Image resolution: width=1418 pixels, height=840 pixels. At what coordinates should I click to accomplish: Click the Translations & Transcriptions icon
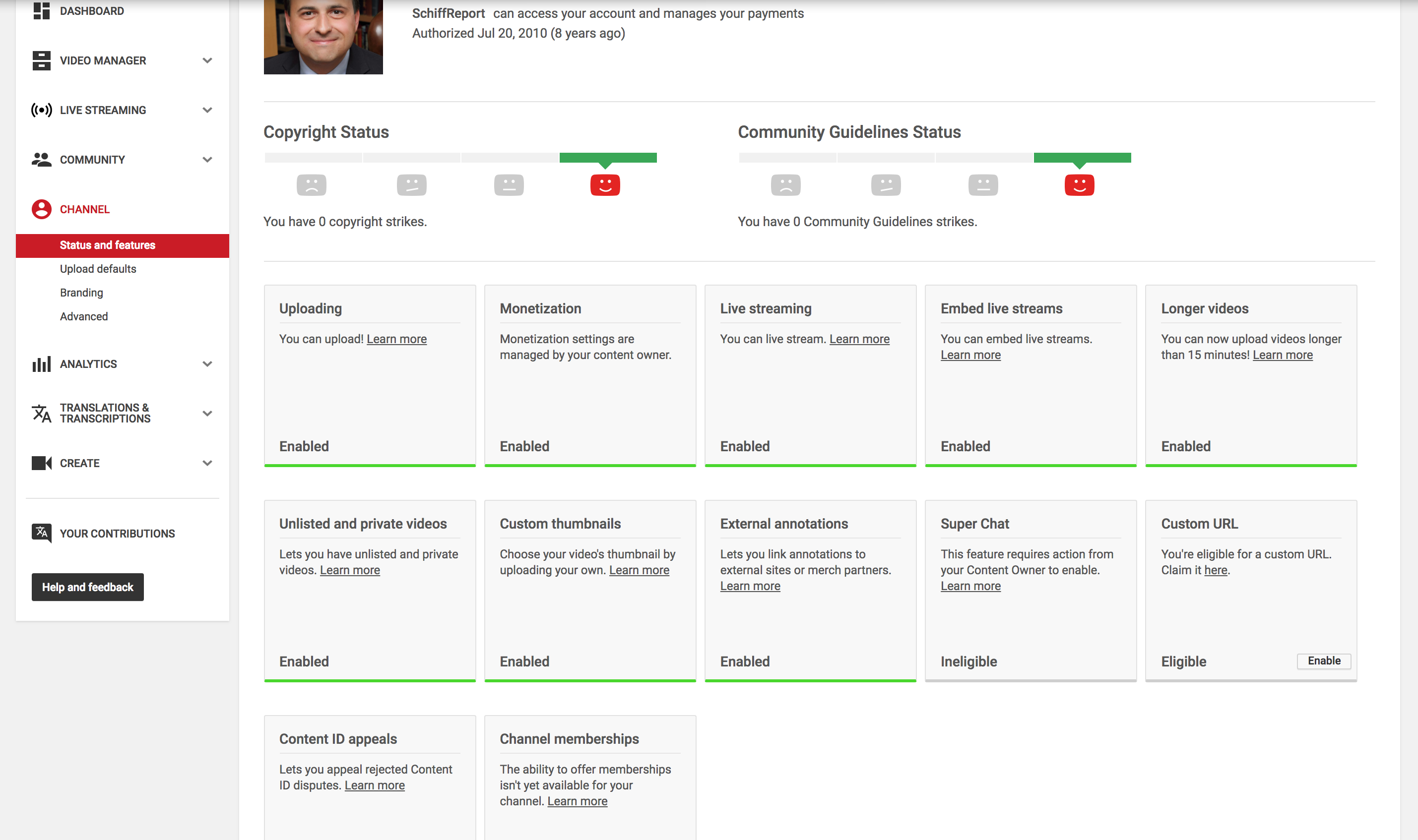[x=41, y=413]
